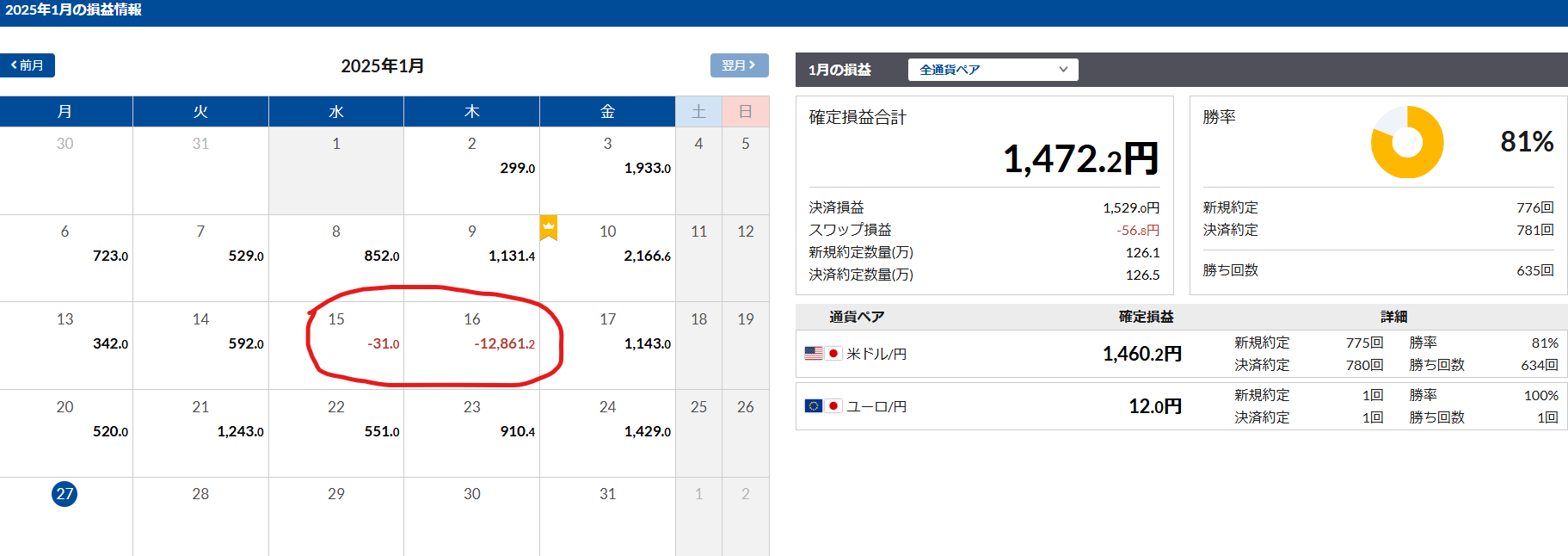Viewport: 1568px width, 556px height.
Task: Click the 確定損益合計 total amount 1,472.2円
Action: (x=1080, y=159)
